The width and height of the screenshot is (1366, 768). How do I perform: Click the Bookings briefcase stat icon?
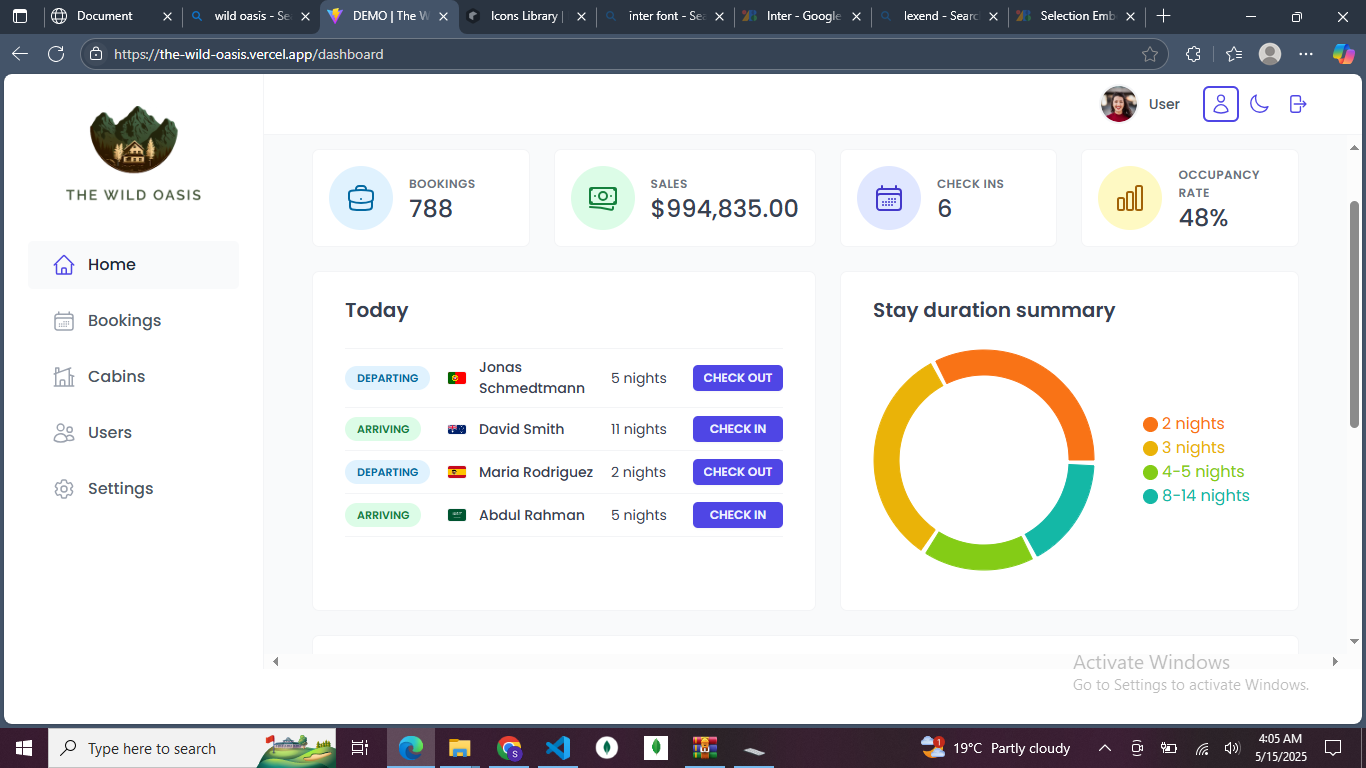(x=361, y=198)
